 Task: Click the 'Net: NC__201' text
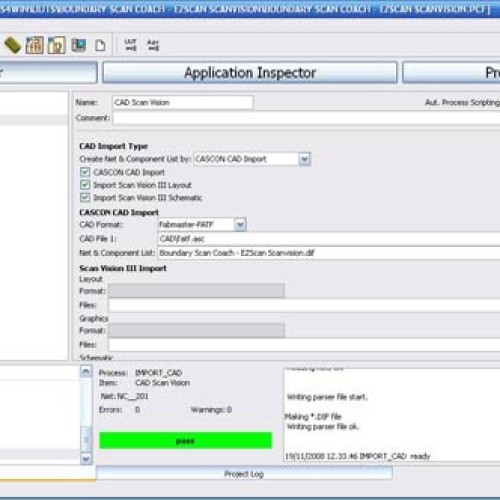pos(124,396)
